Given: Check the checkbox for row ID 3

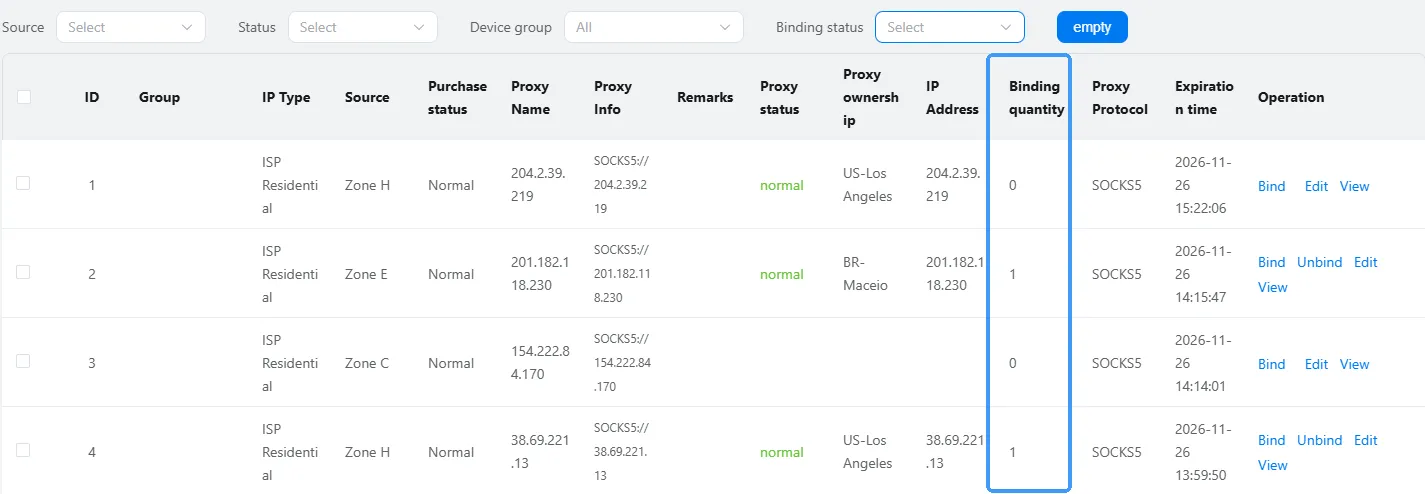Looking at the screenshot, I should point(24,362).
